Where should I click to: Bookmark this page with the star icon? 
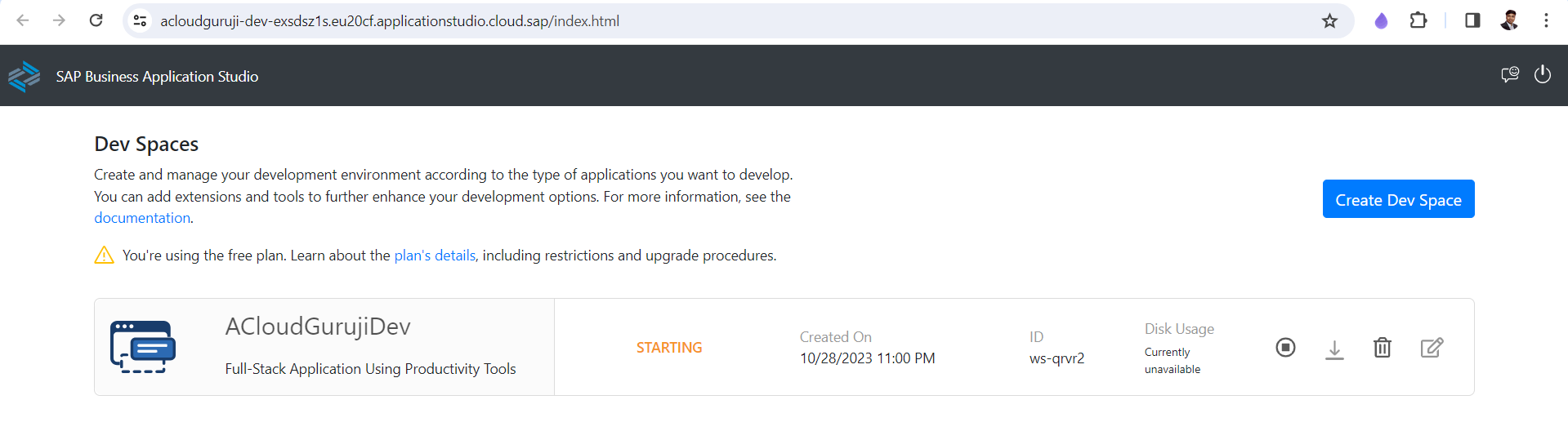coord(1330,21)
